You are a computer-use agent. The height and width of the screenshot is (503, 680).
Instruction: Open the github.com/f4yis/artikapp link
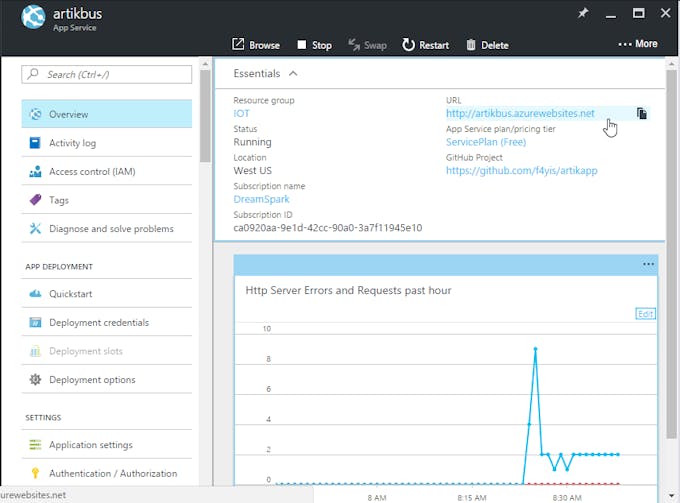point(521,170)
